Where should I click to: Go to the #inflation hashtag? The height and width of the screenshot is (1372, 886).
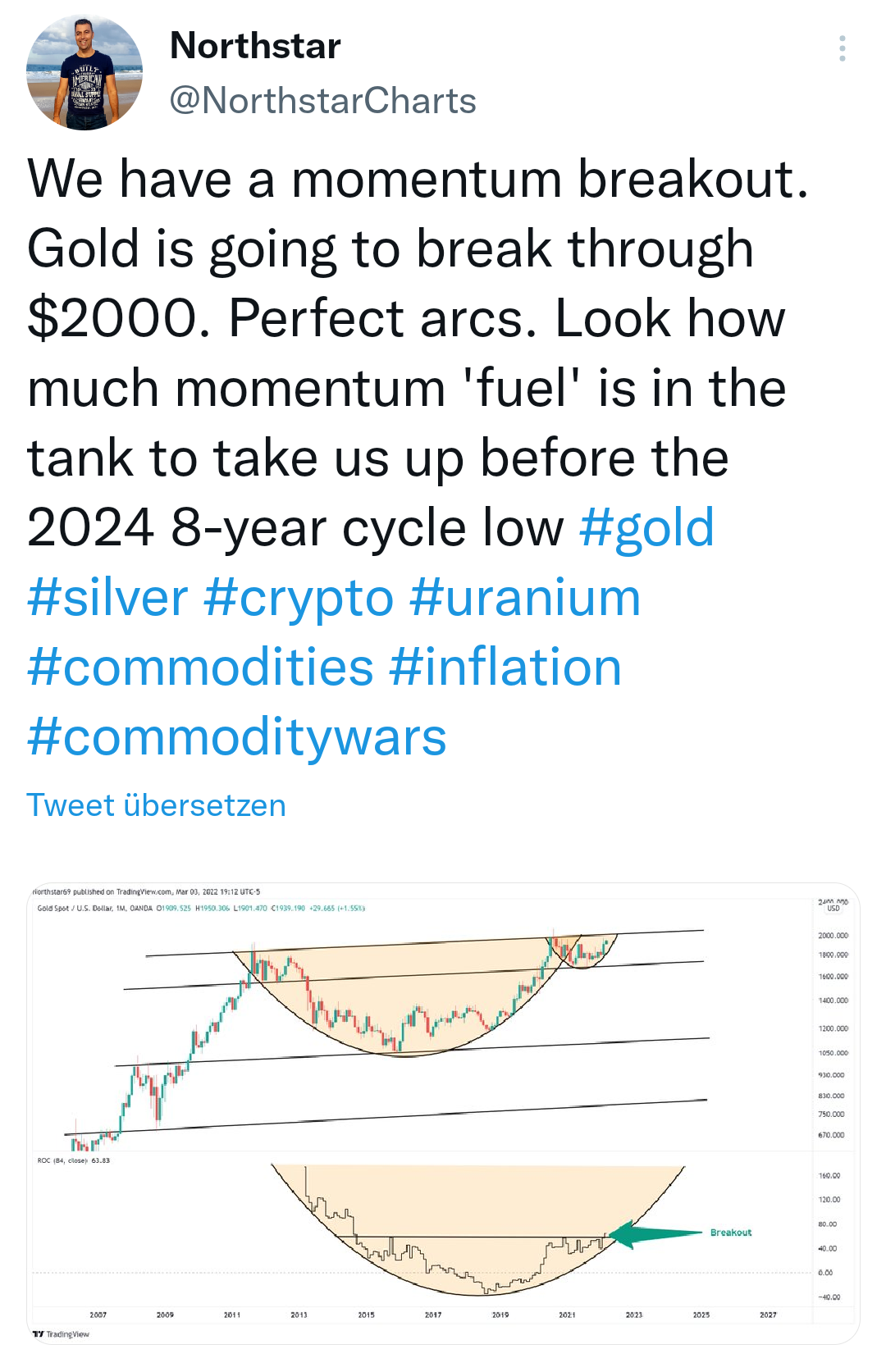click(505, 667)
